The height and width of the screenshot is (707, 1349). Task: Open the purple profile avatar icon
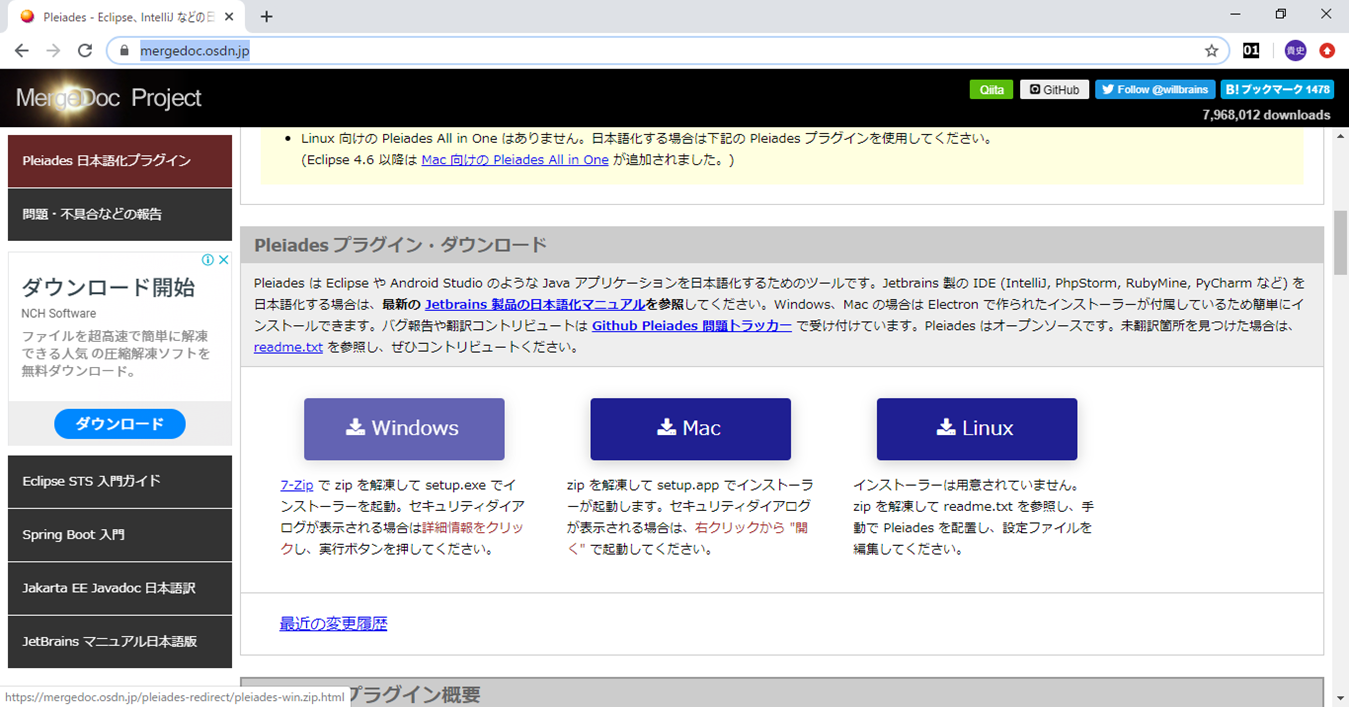tap(1295, 51)
